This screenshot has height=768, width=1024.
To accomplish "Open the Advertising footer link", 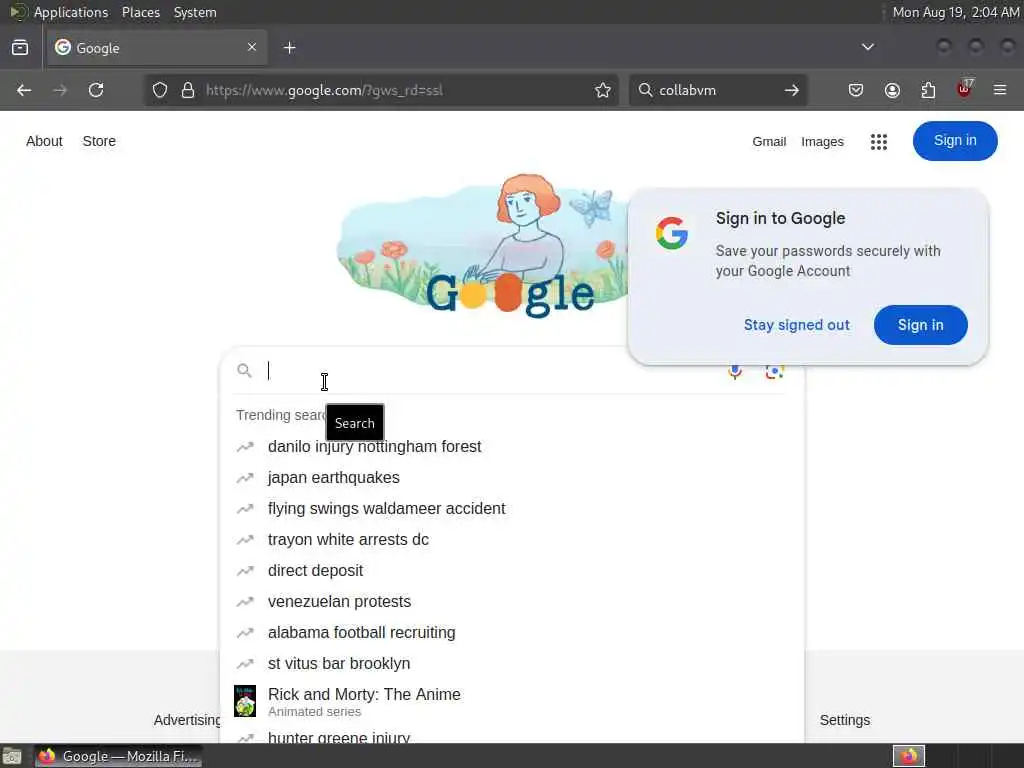I will point(187,720).
